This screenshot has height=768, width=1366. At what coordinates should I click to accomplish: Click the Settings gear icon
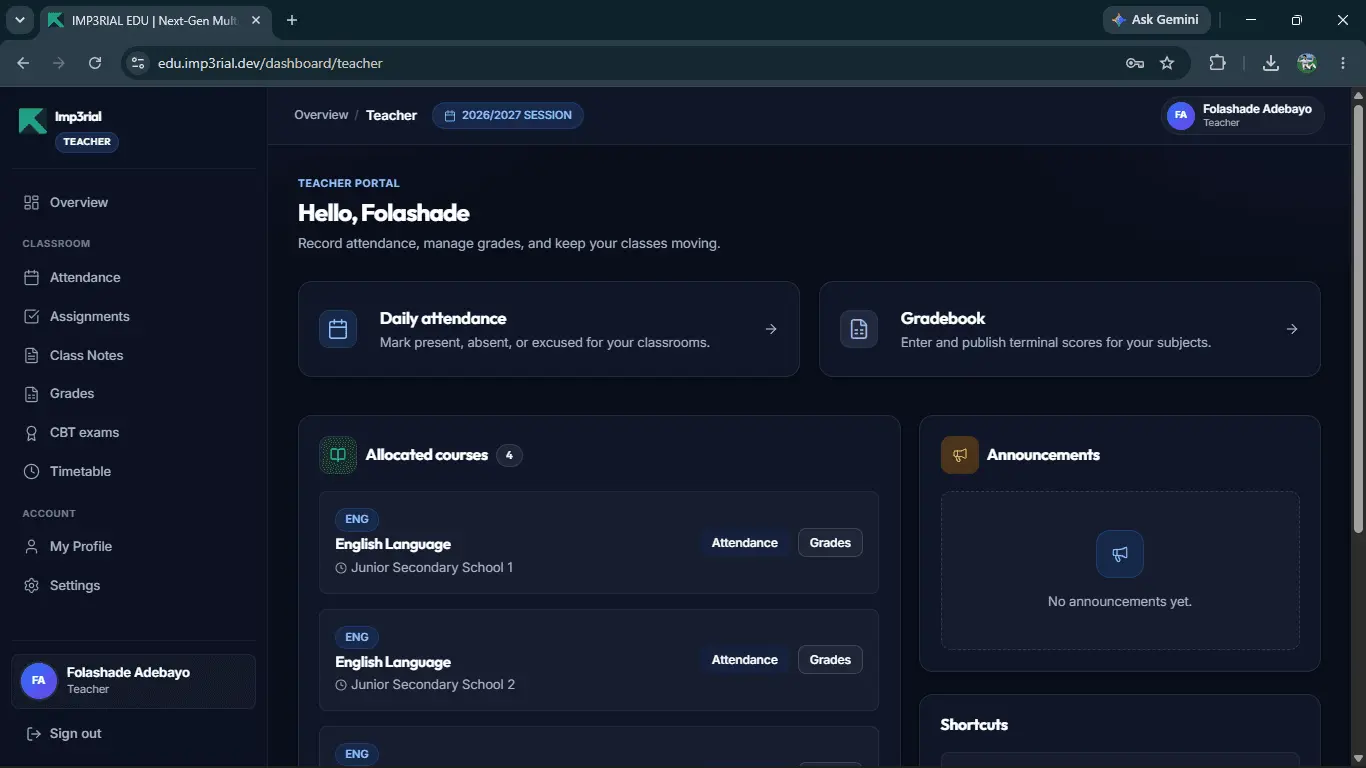[31, 585]
